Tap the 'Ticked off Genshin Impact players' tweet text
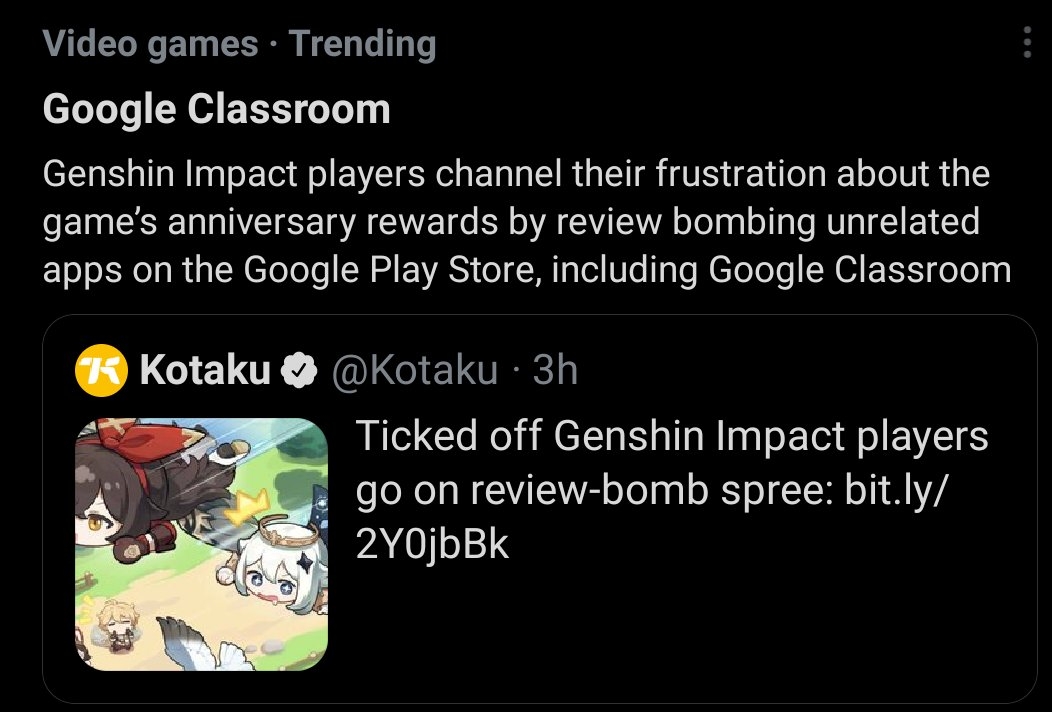Viewport: 1052px width, 712px height. pos(672,436)
